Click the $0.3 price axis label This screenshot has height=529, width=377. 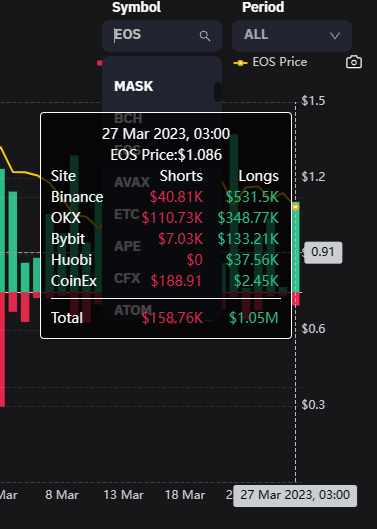click(x=313, y=405)
